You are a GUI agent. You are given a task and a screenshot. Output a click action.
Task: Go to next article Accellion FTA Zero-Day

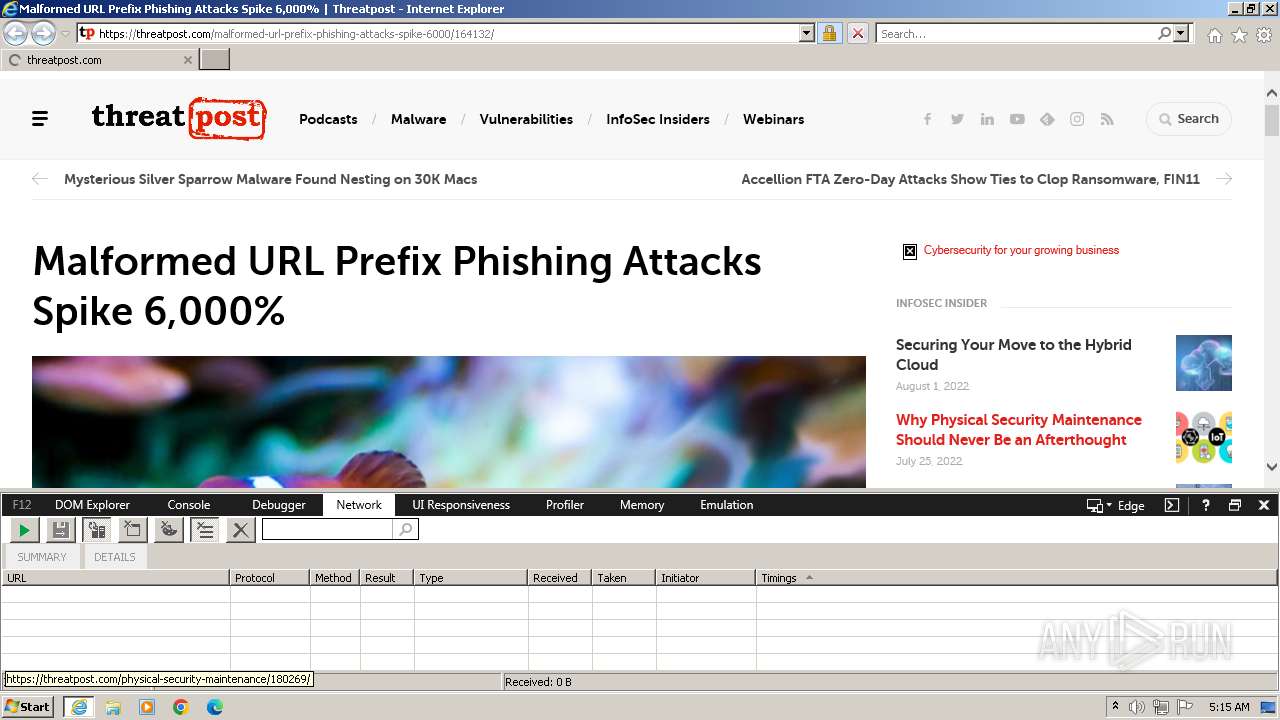pos(970,179)
